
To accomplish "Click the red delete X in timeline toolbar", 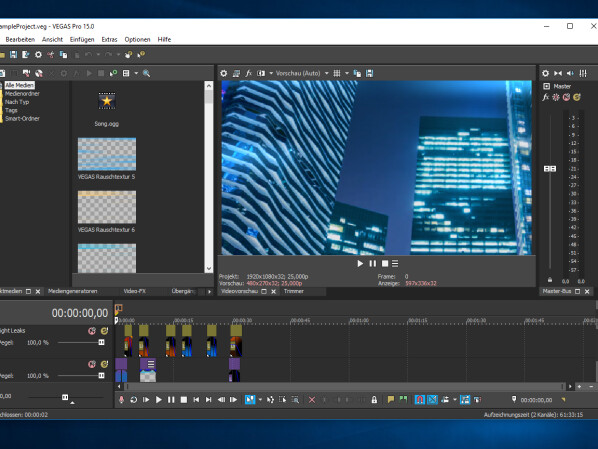I will (x=312, y=400).
